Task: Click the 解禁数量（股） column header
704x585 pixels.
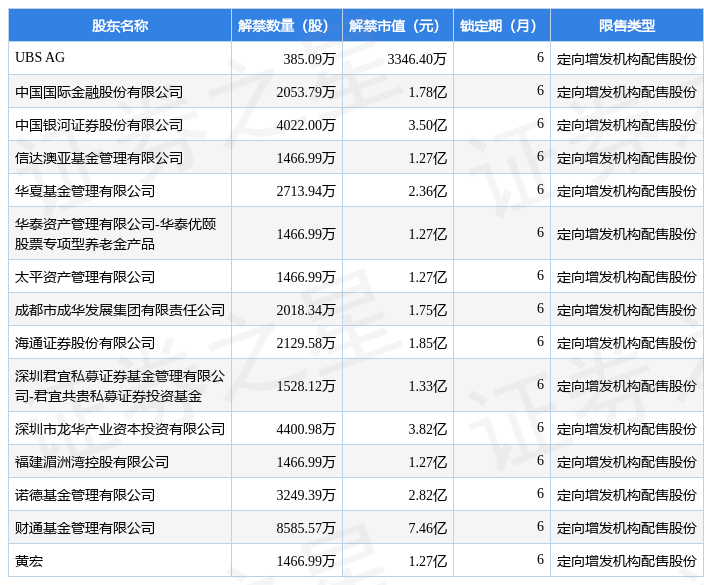Action: click(x=286, y=26)
